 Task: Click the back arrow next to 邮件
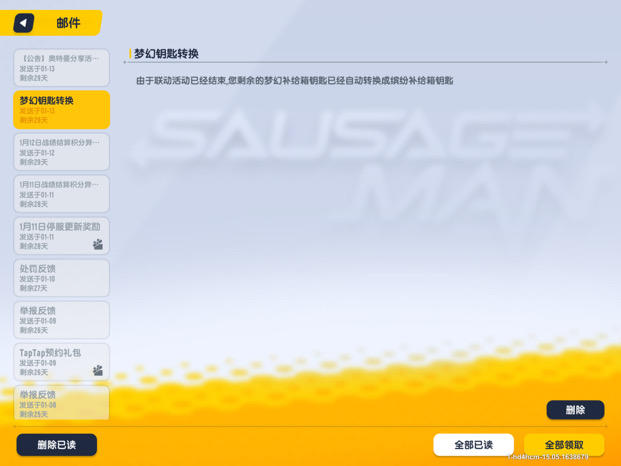[x=24, y=23]
